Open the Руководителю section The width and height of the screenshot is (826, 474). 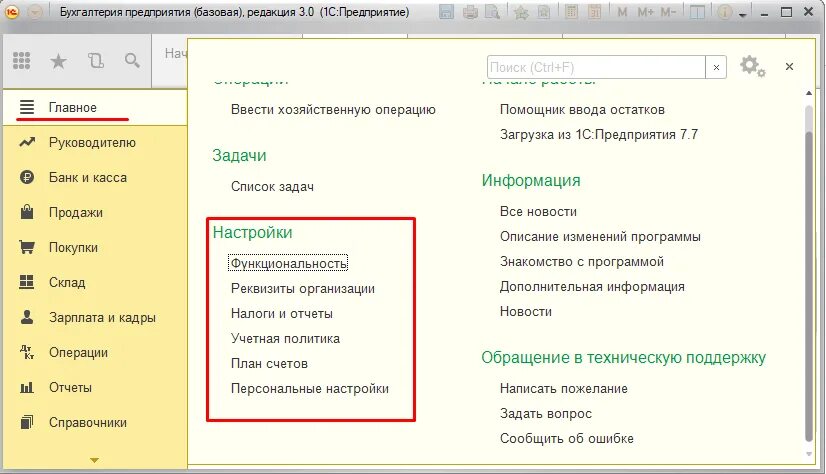tap(95, 143)
